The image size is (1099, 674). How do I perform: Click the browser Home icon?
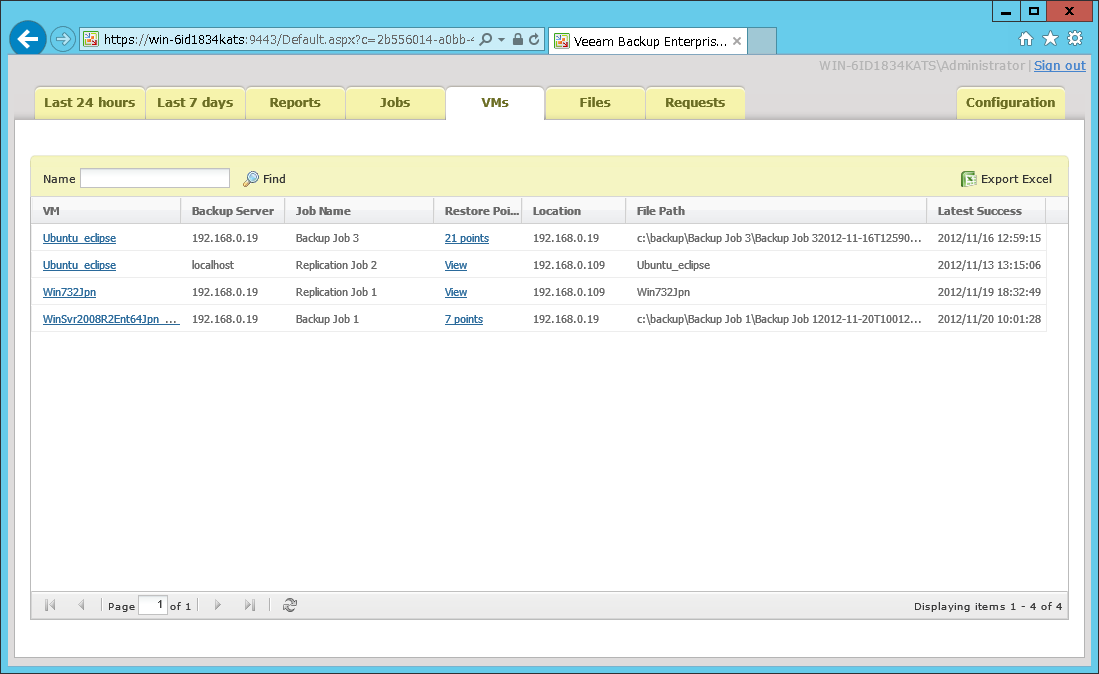click(1026, 39)
